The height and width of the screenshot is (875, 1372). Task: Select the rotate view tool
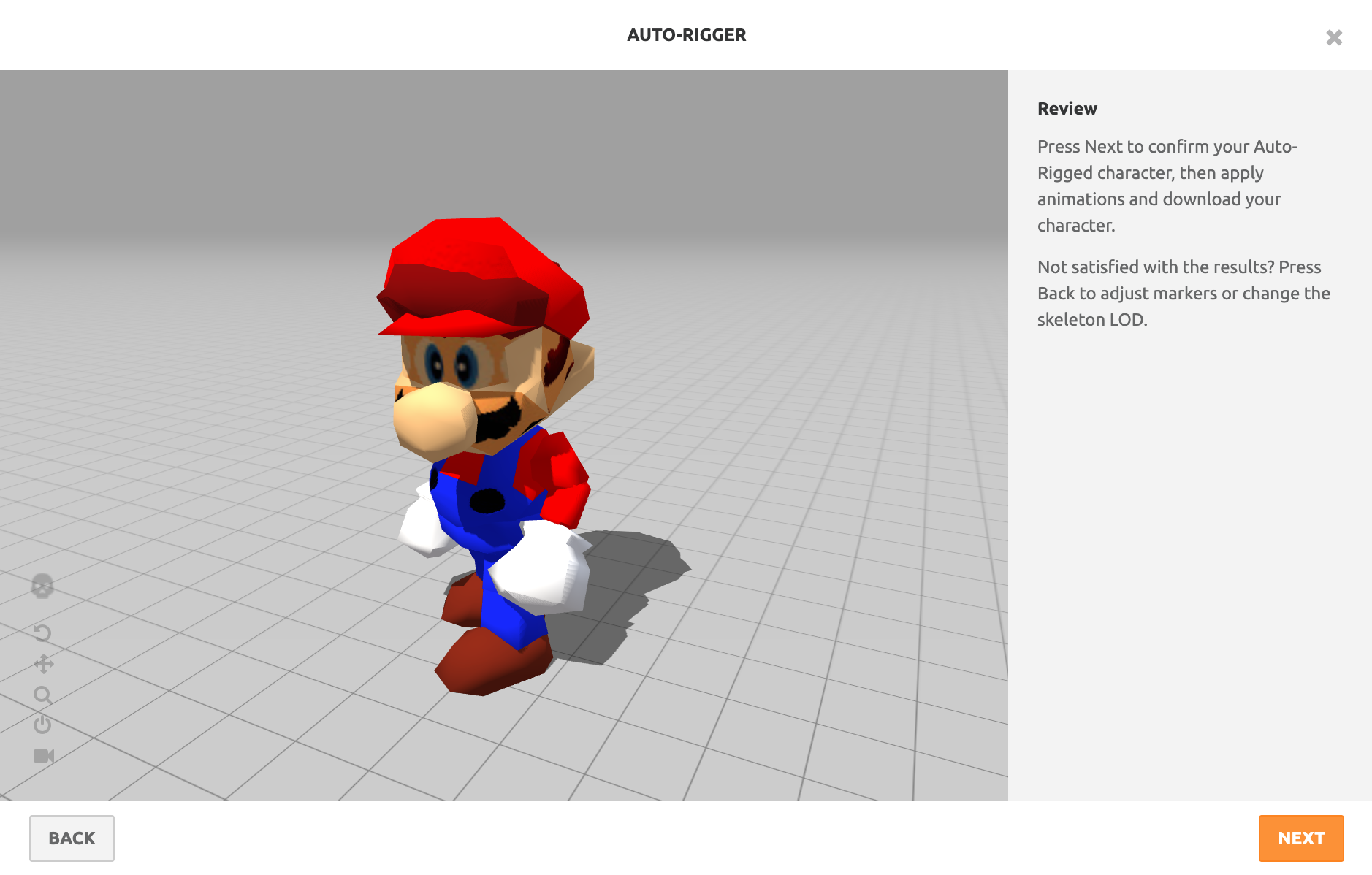pyautogui.click(x=42, y=633)
